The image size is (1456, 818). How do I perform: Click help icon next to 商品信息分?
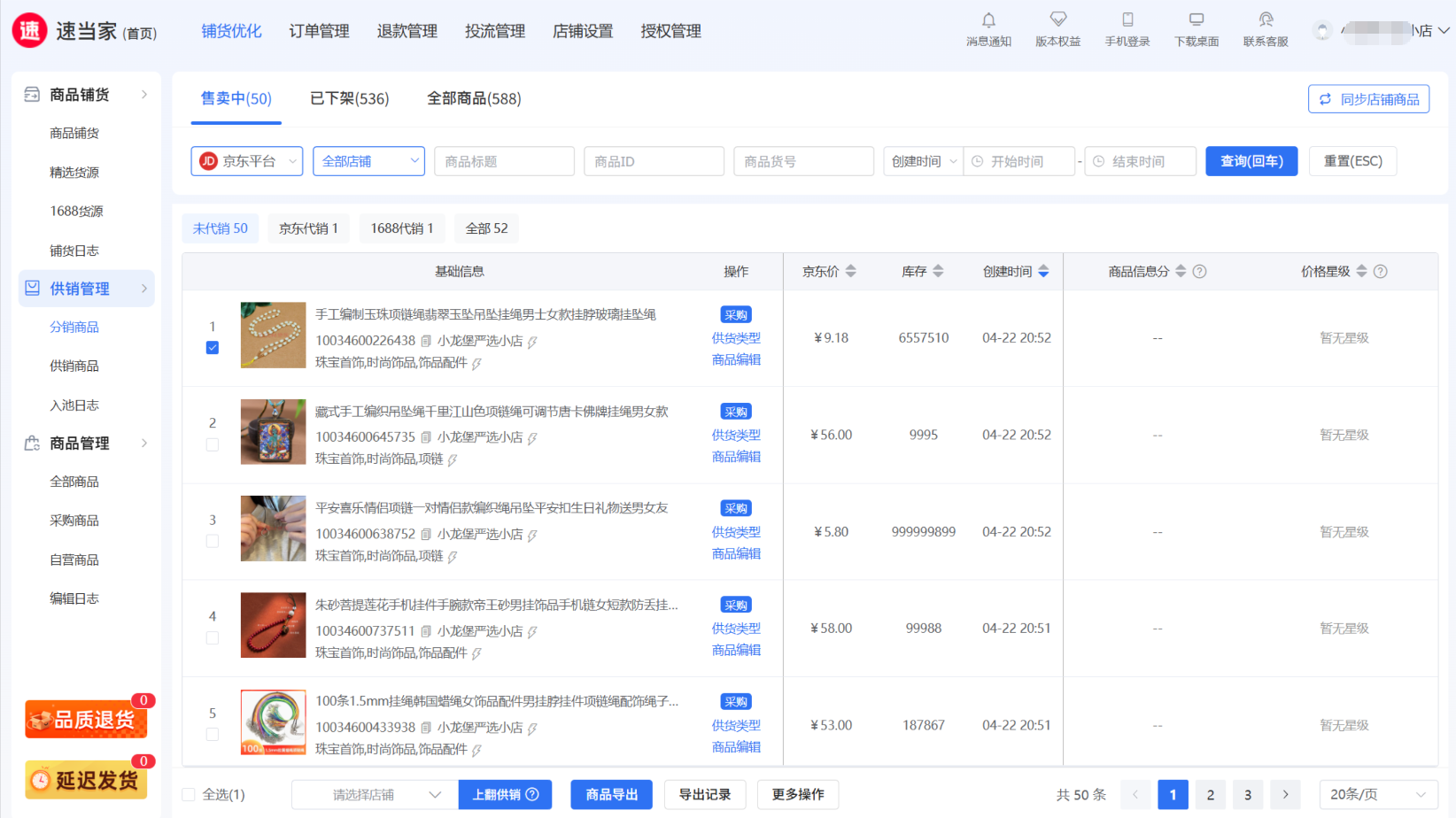(x=1199, y=272)
